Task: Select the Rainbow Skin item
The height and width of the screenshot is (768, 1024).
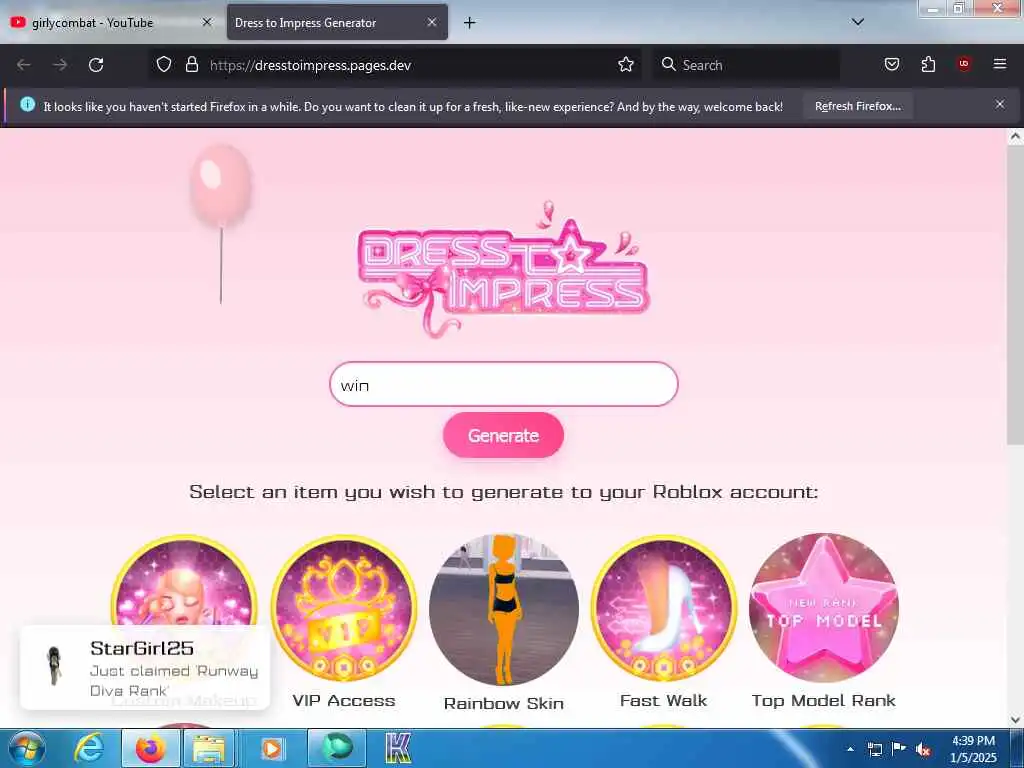Action: pyautogui.click(x=504, y=609)
